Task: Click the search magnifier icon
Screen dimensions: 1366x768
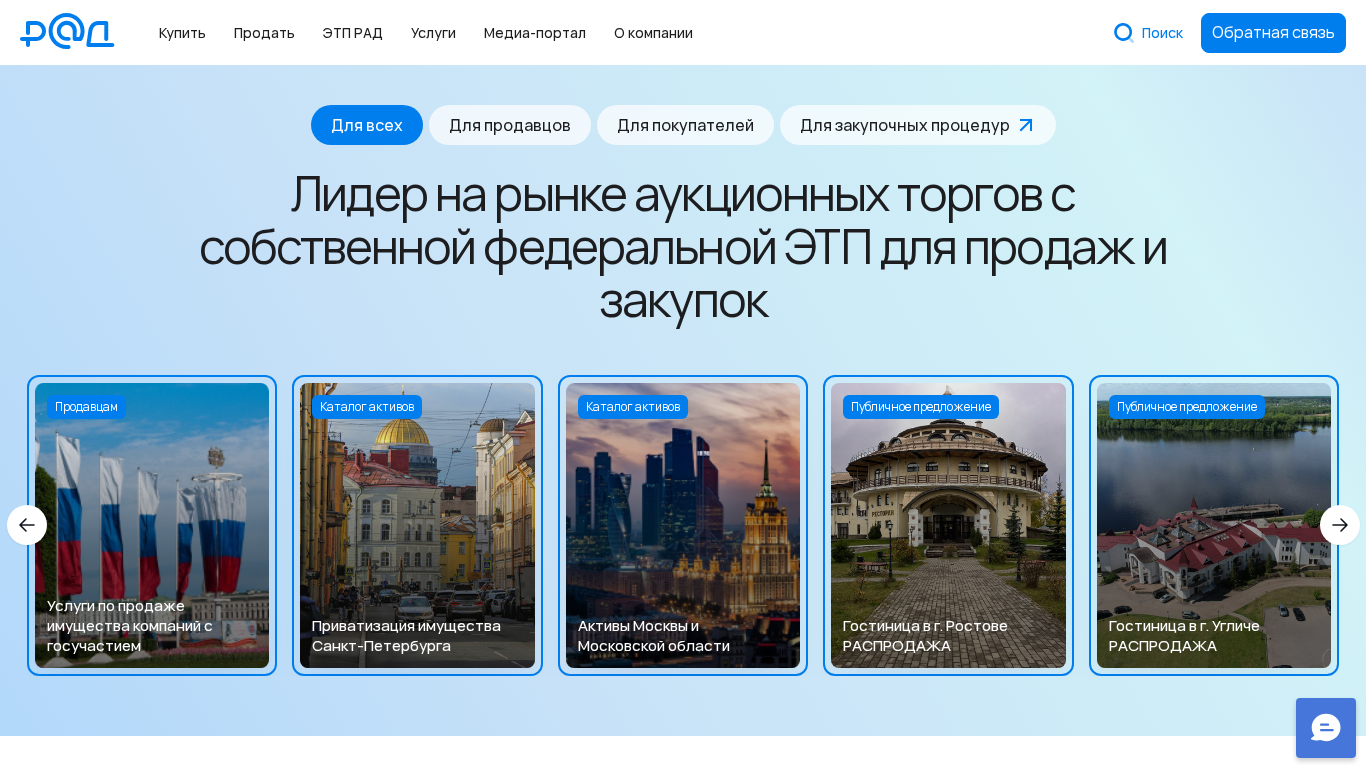Action: [x=1123, y=33]
